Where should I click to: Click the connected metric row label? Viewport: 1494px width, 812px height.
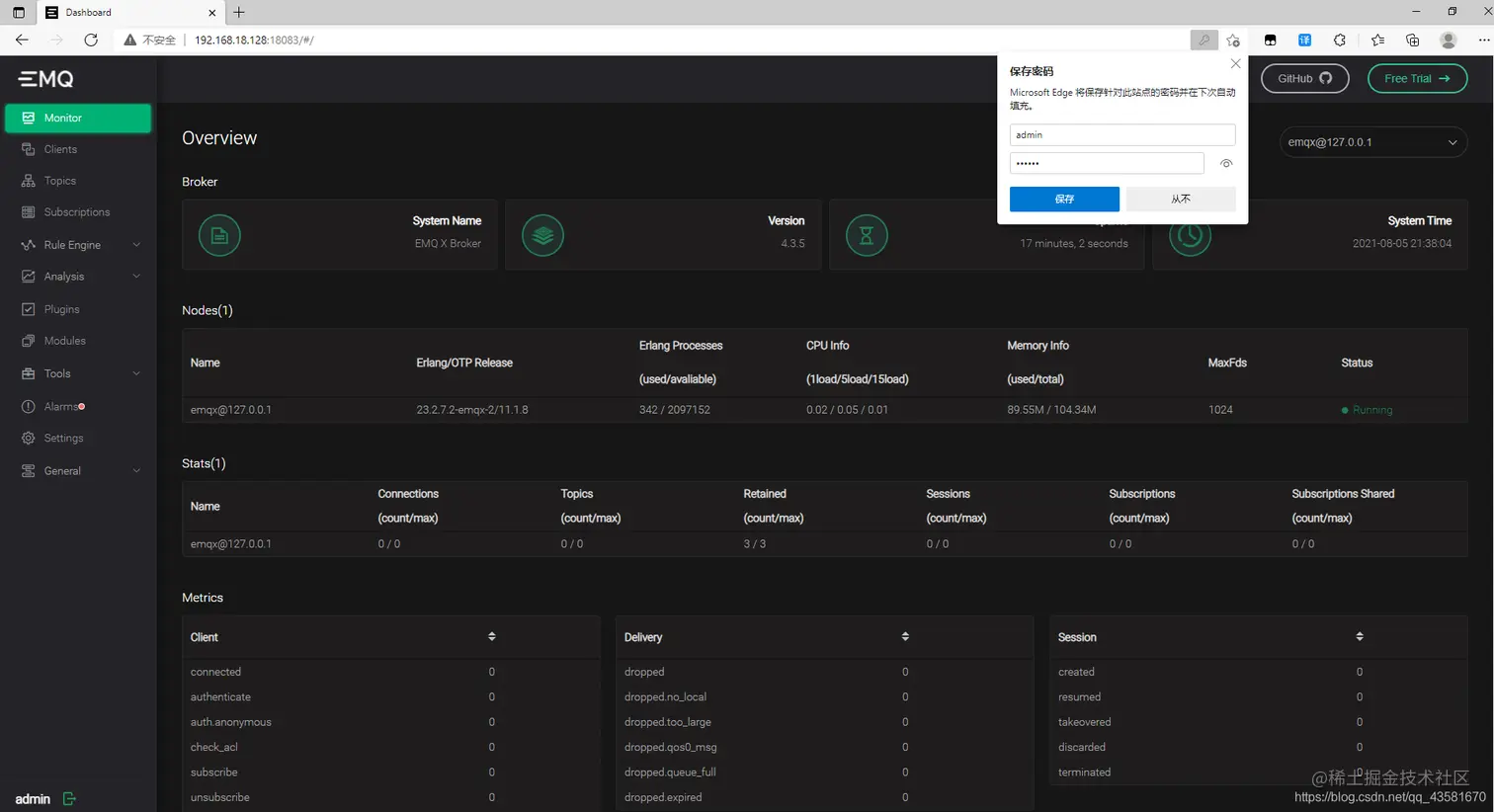(x=215, y=672)
